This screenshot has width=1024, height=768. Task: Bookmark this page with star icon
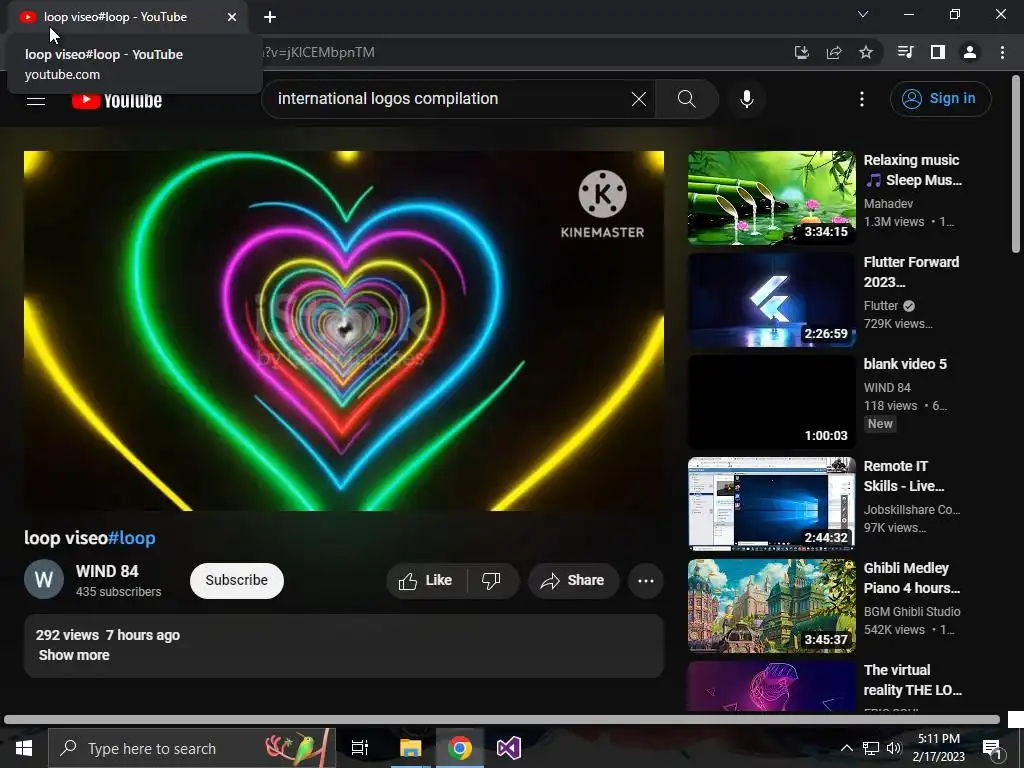[x=866, y=52]
